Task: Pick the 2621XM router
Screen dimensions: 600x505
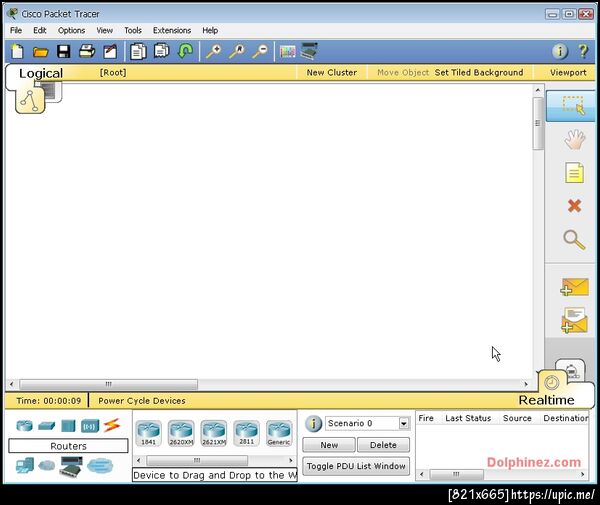Action: pos(214,433)
